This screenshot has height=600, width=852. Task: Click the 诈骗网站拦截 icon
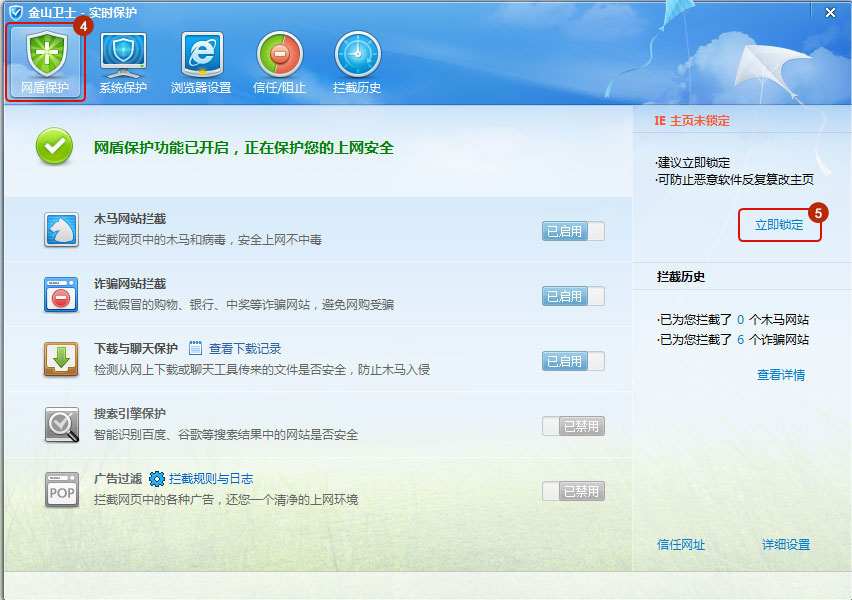pyautogui.click(x=61, y=295)
